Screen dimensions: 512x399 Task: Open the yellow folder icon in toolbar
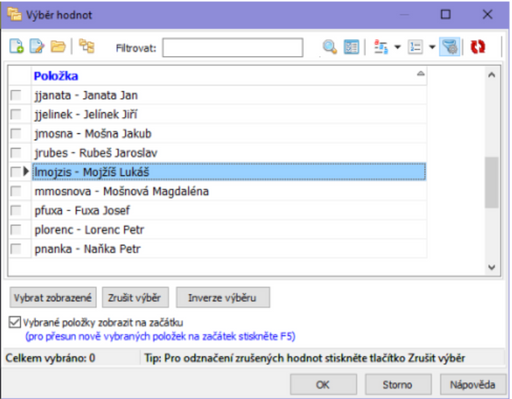[58, 46]
